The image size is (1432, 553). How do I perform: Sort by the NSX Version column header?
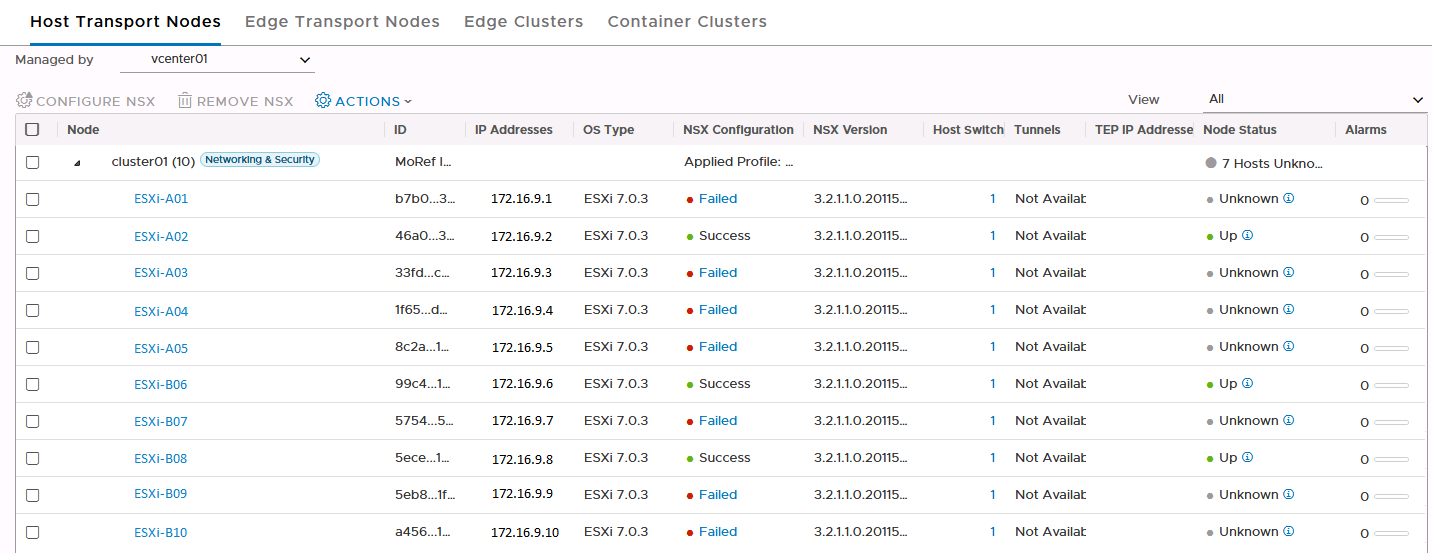(850, 130)
